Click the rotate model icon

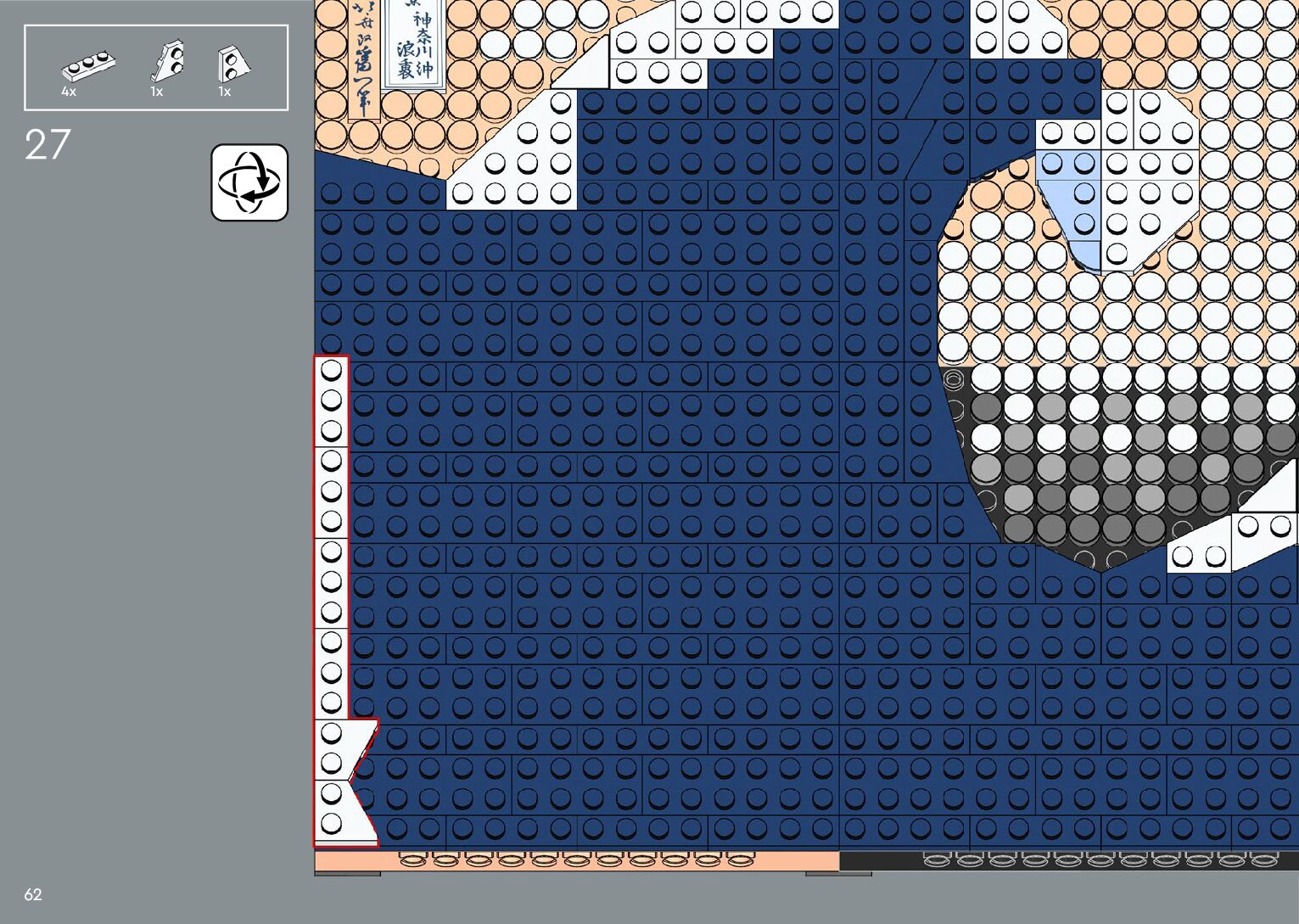tap(249, 182)
